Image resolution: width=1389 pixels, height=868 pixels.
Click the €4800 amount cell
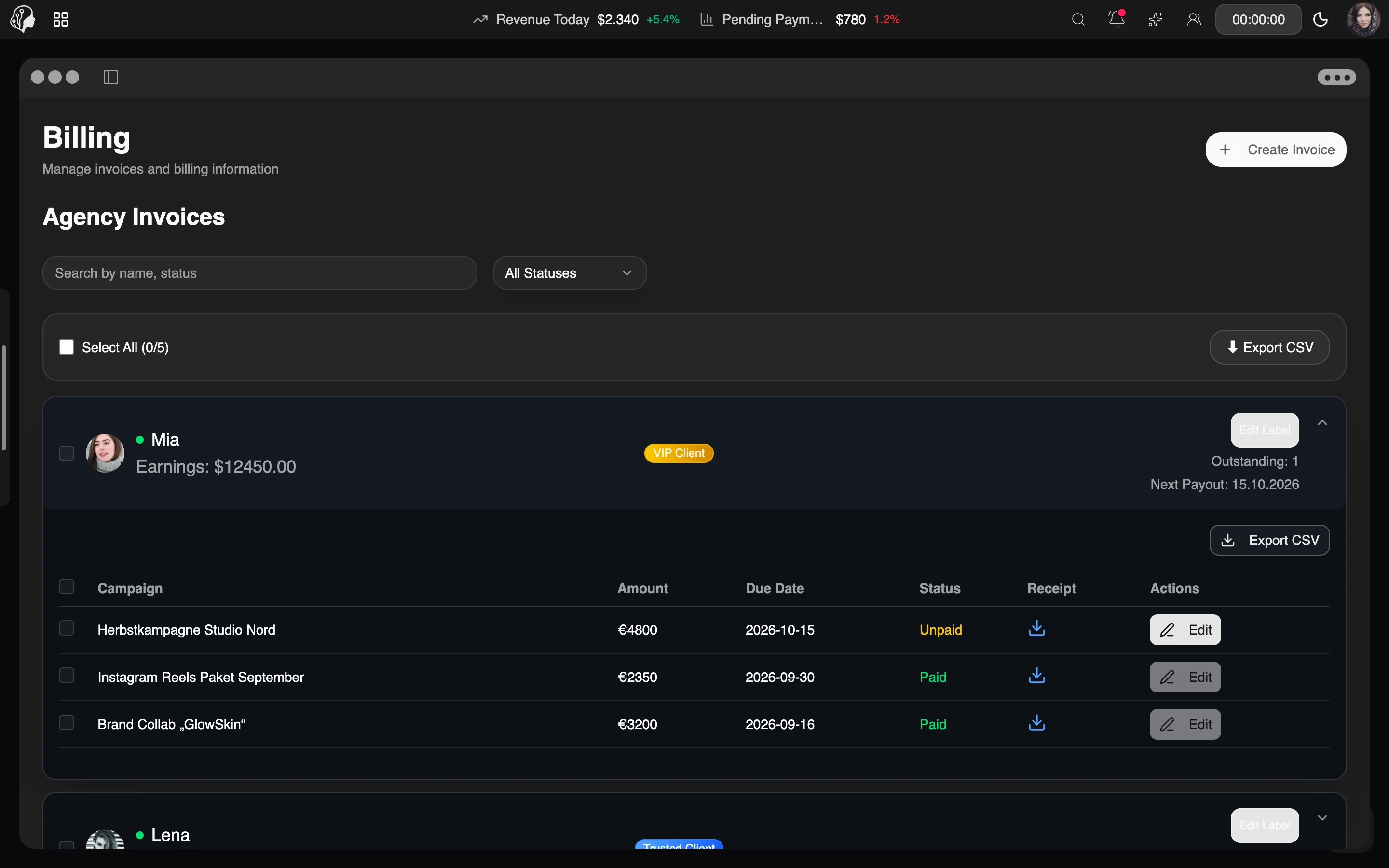637,630
